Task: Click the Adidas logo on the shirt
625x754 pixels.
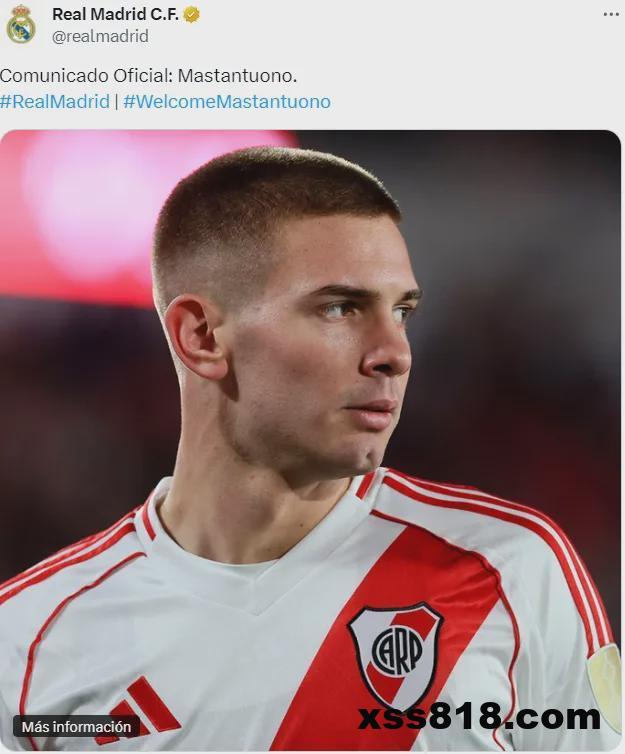Action: tap(144, 707)
